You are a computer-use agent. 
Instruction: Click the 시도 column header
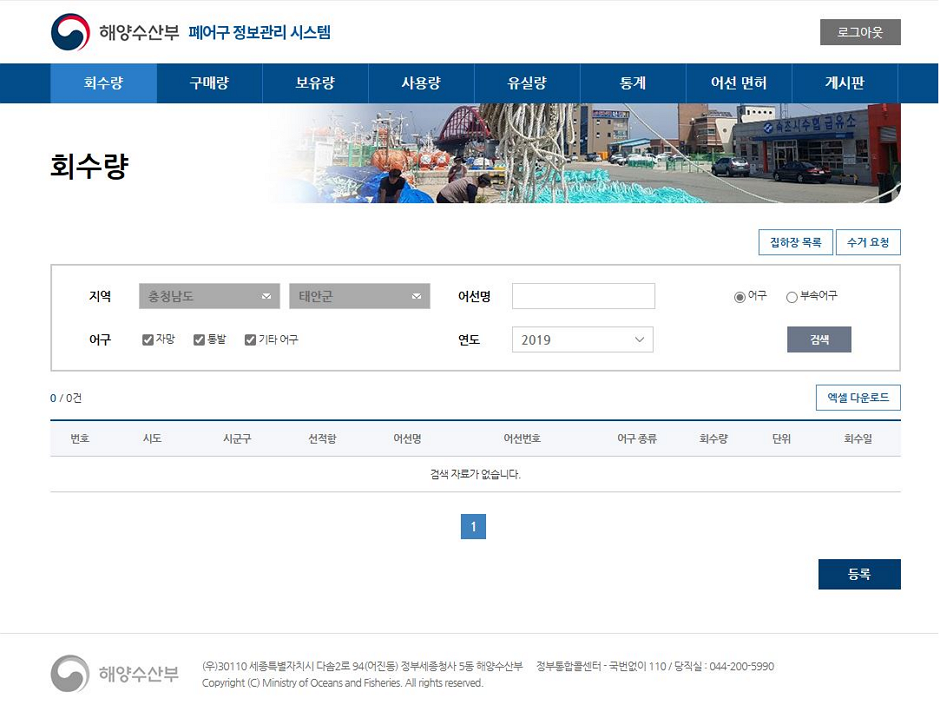pyautogui.click(x=152, y=439)
